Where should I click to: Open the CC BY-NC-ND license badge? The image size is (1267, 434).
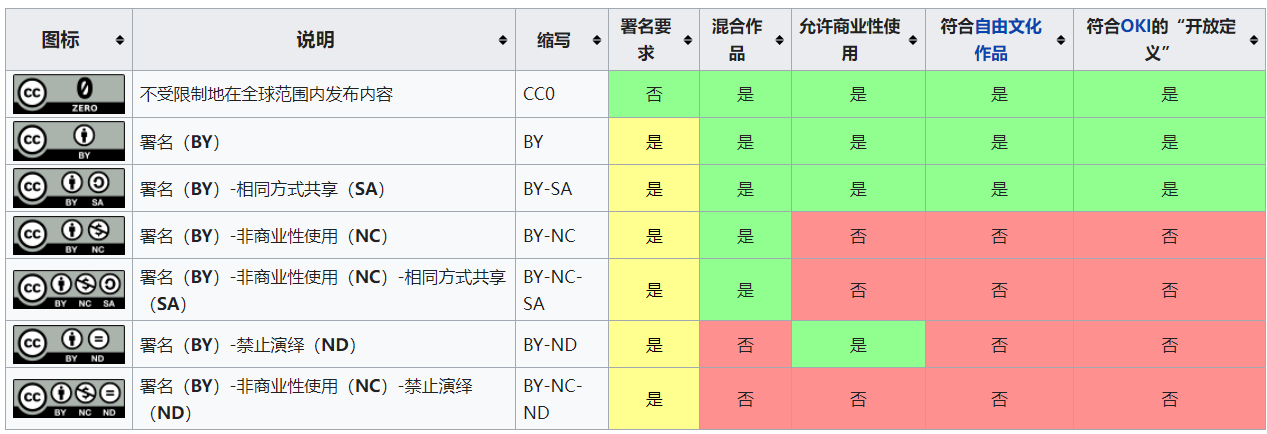point(69,398)
